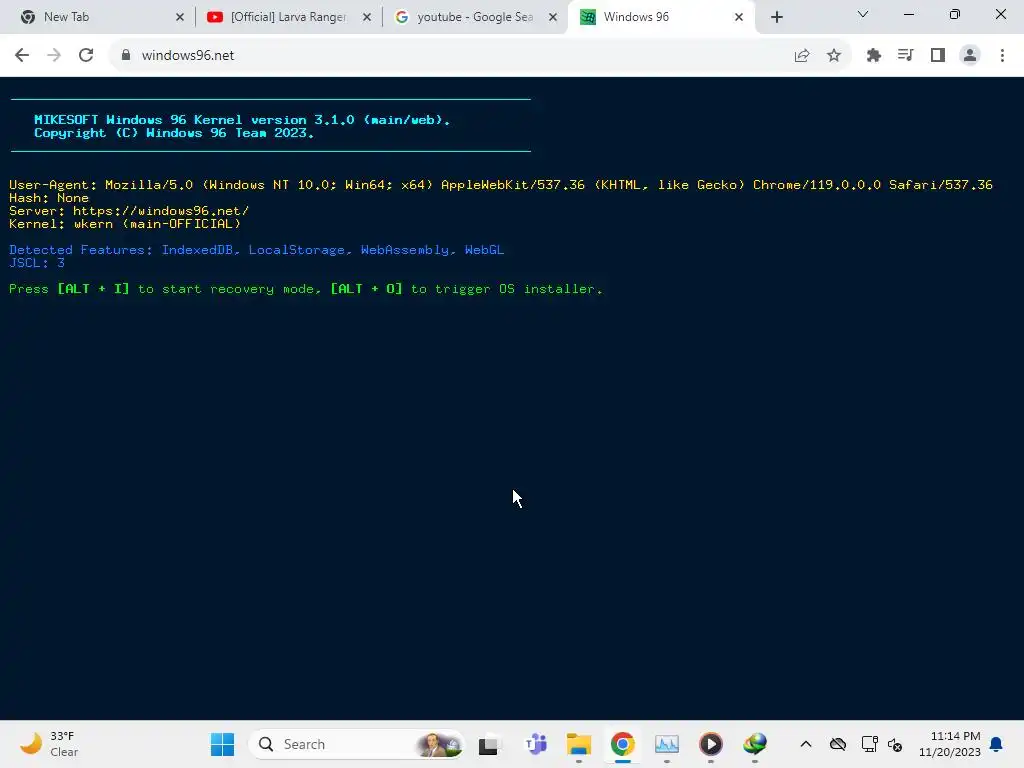Click the cloud sync tray icon
1024x768 pixels.
838,744
